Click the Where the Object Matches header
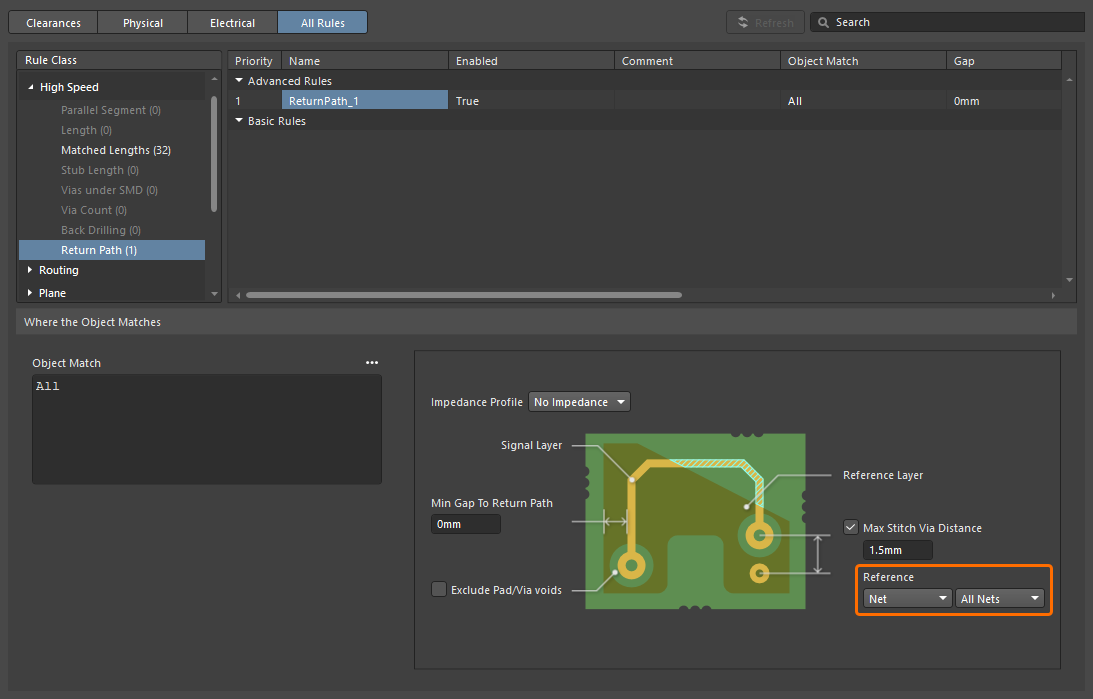 pos(546,322)
